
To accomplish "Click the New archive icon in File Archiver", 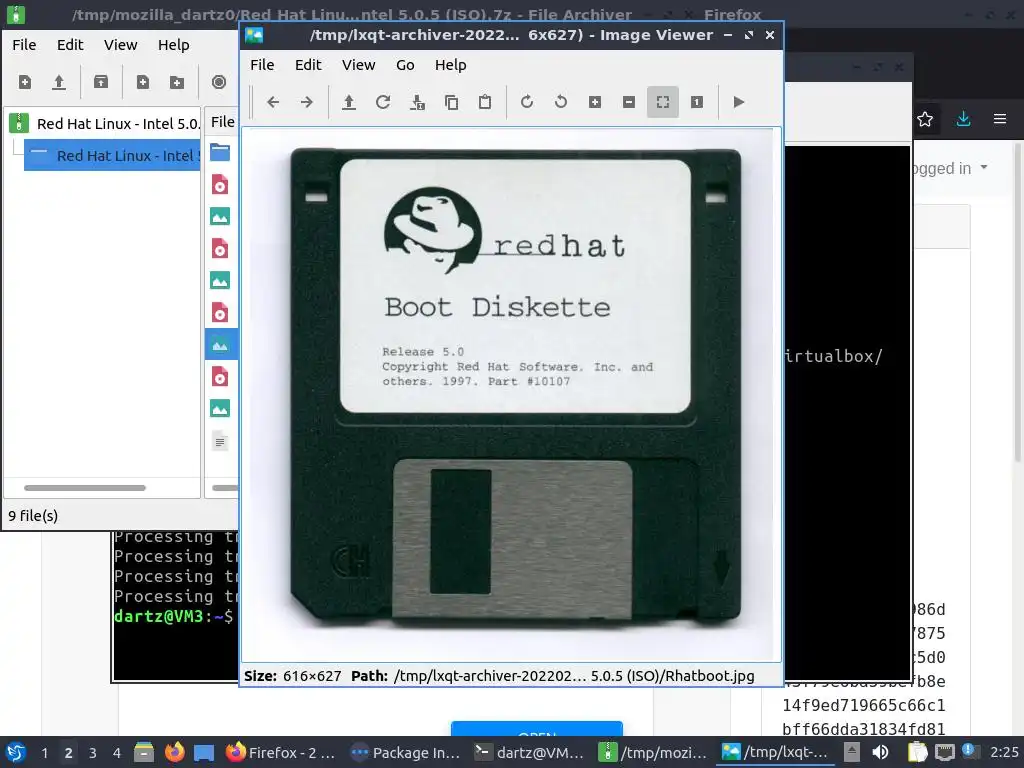I will 25,82.
